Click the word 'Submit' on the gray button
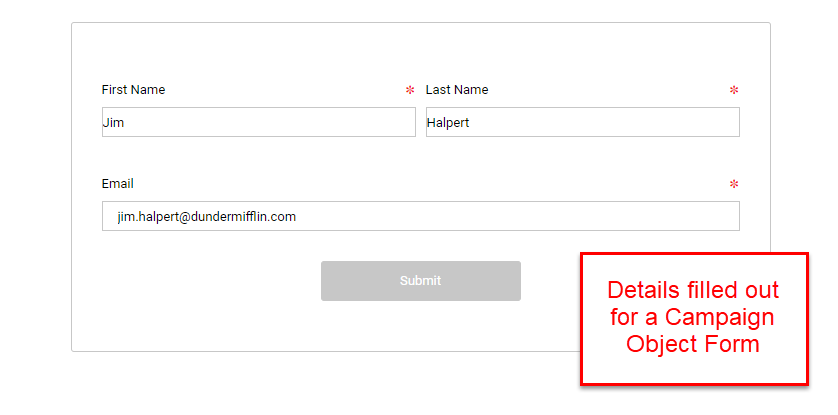Image resolution: width=838 pixels, height=415 pixels. coord(420,281)
